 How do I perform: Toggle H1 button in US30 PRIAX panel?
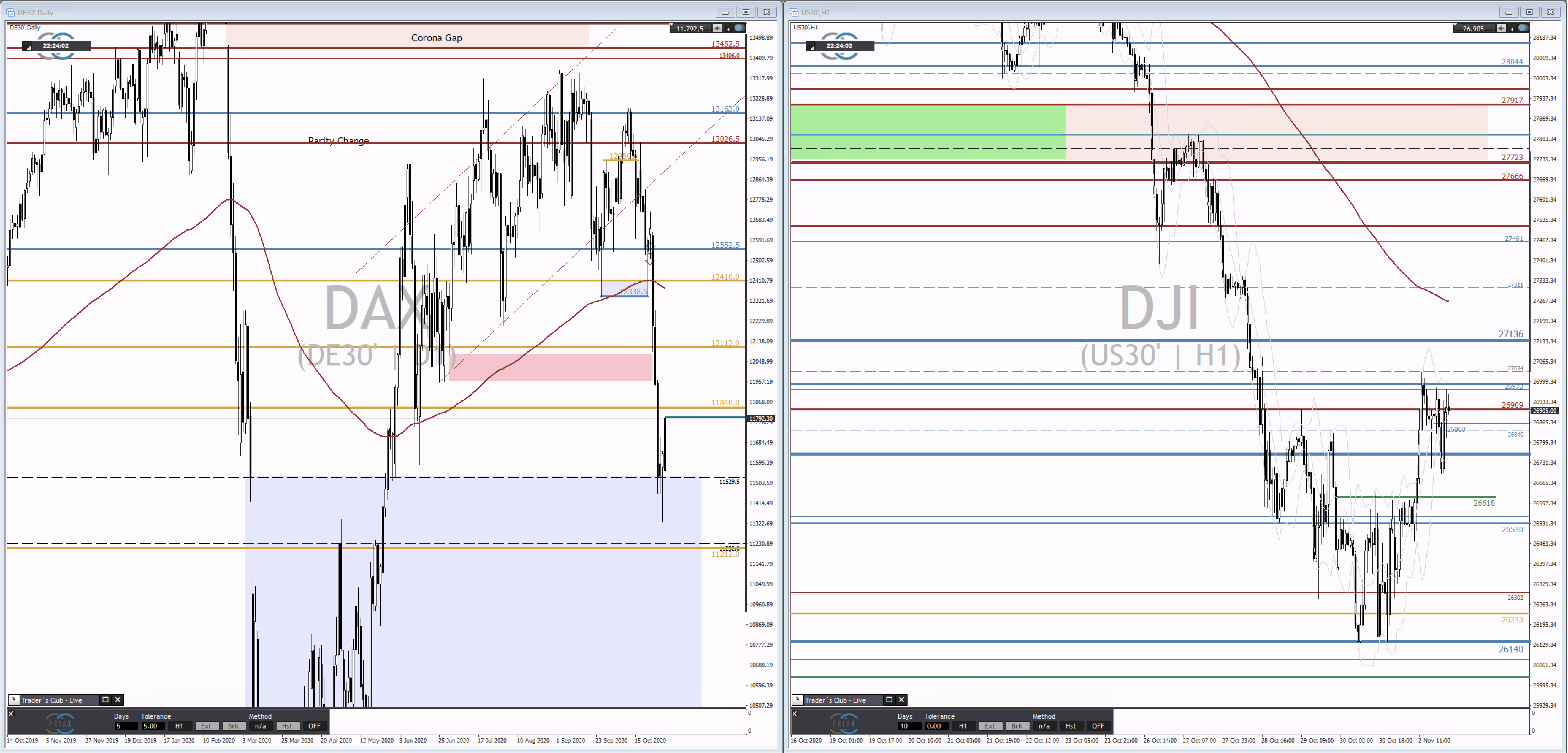pyautogui.click(x=964, y=726)
